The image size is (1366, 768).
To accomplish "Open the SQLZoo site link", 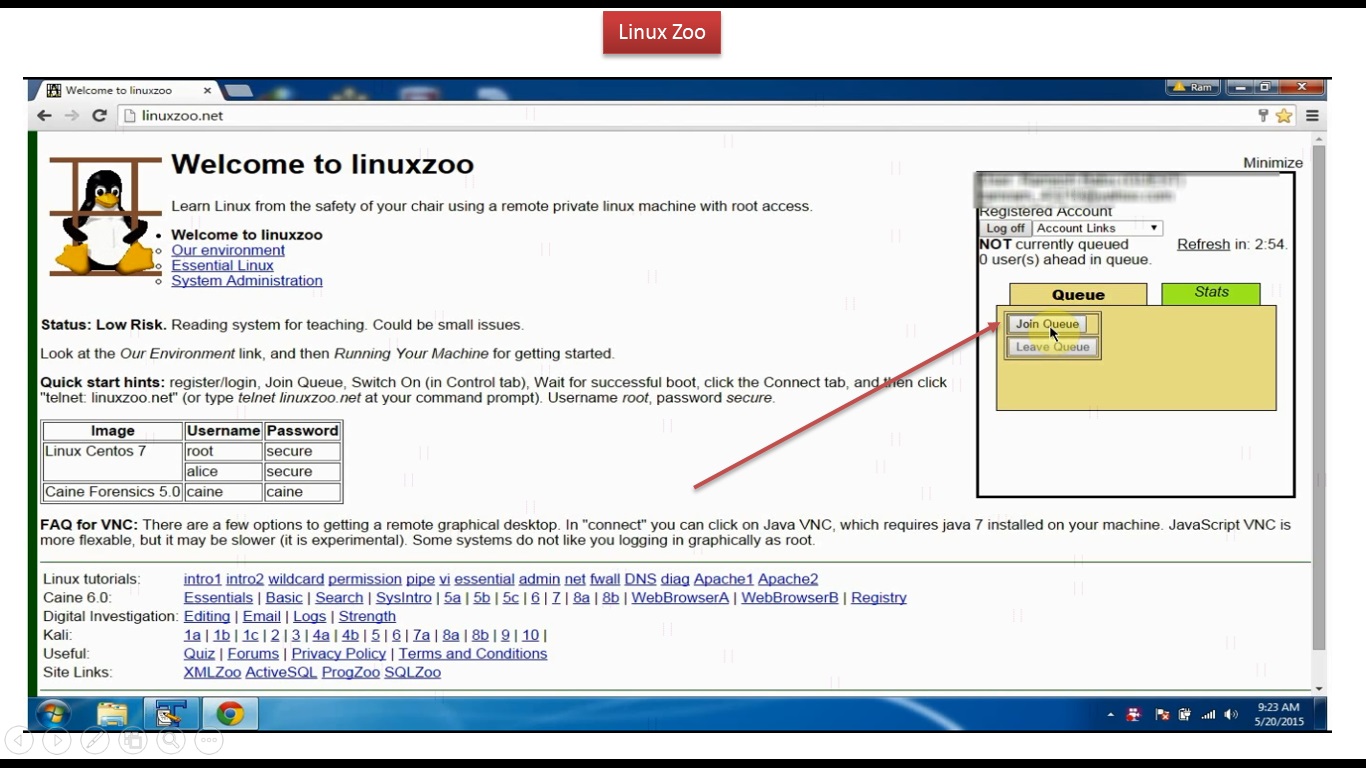I will coord(412,672).
